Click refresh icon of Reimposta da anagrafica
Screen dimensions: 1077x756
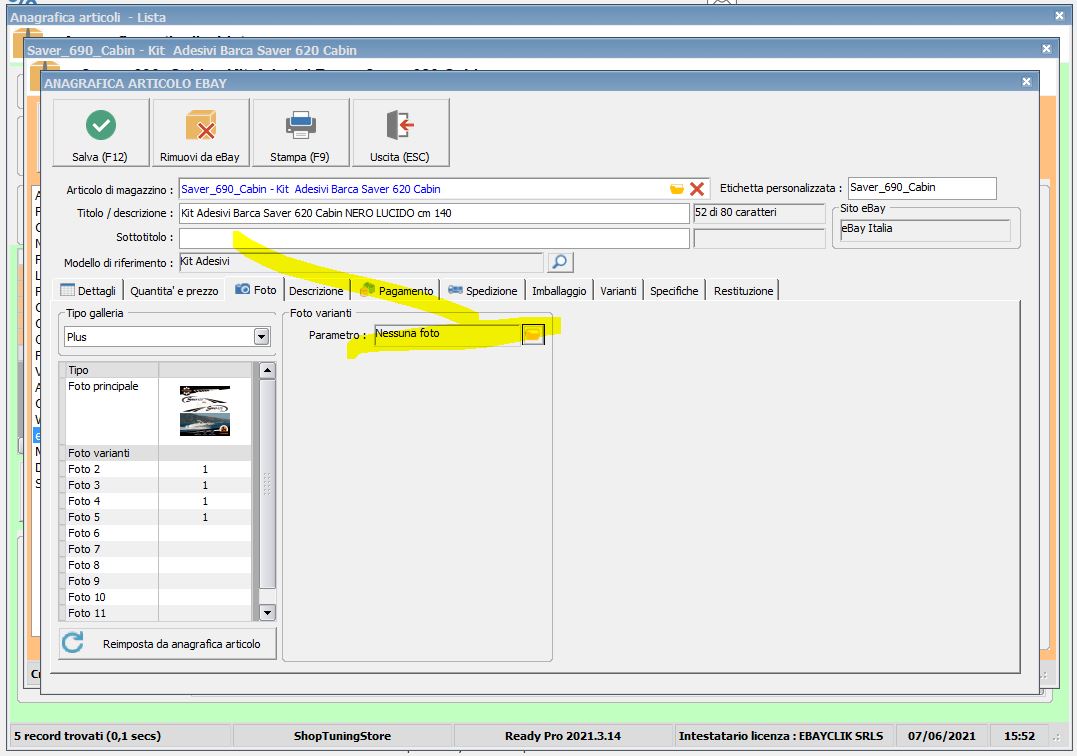(73, 643)
